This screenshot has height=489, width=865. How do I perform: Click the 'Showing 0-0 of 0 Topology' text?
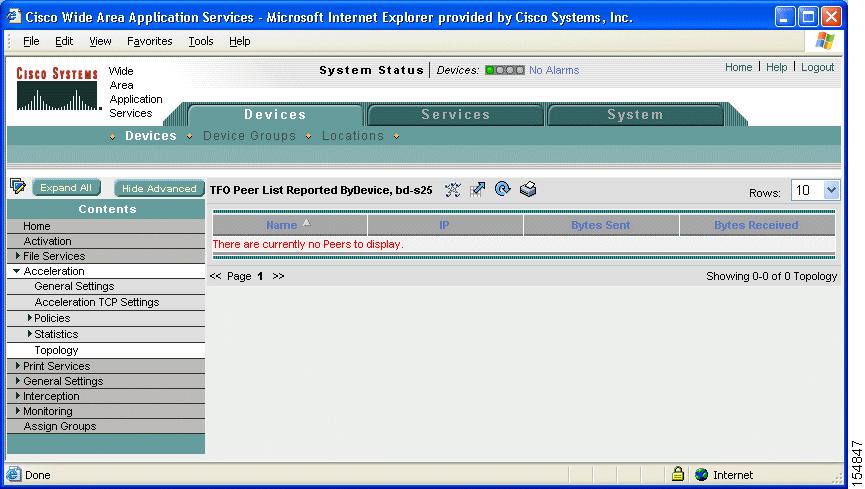[771, 276]
